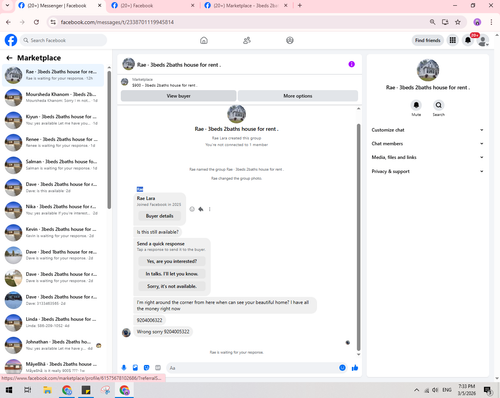Open the Linda conversation
500x398 pixels.
53,322
